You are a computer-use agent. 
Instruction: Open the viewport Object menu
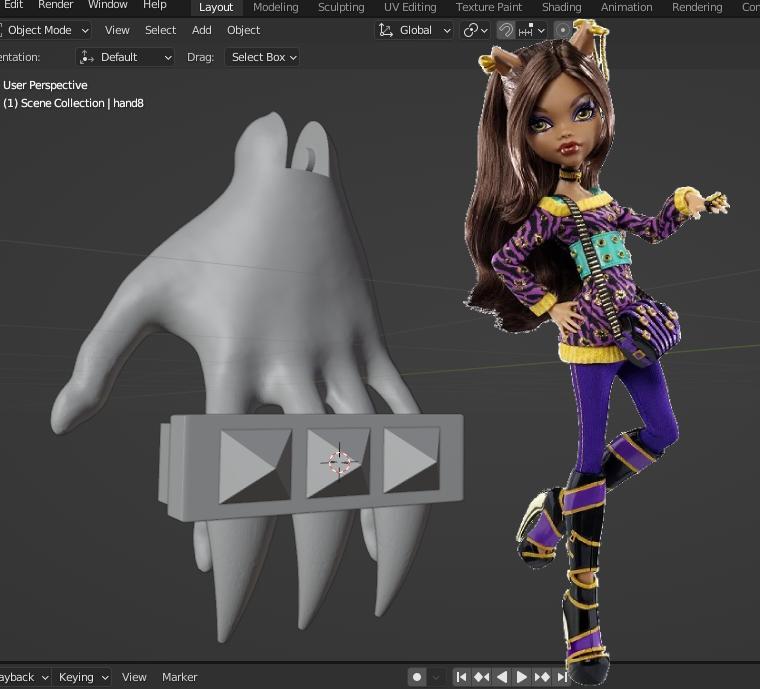[243, 30]
